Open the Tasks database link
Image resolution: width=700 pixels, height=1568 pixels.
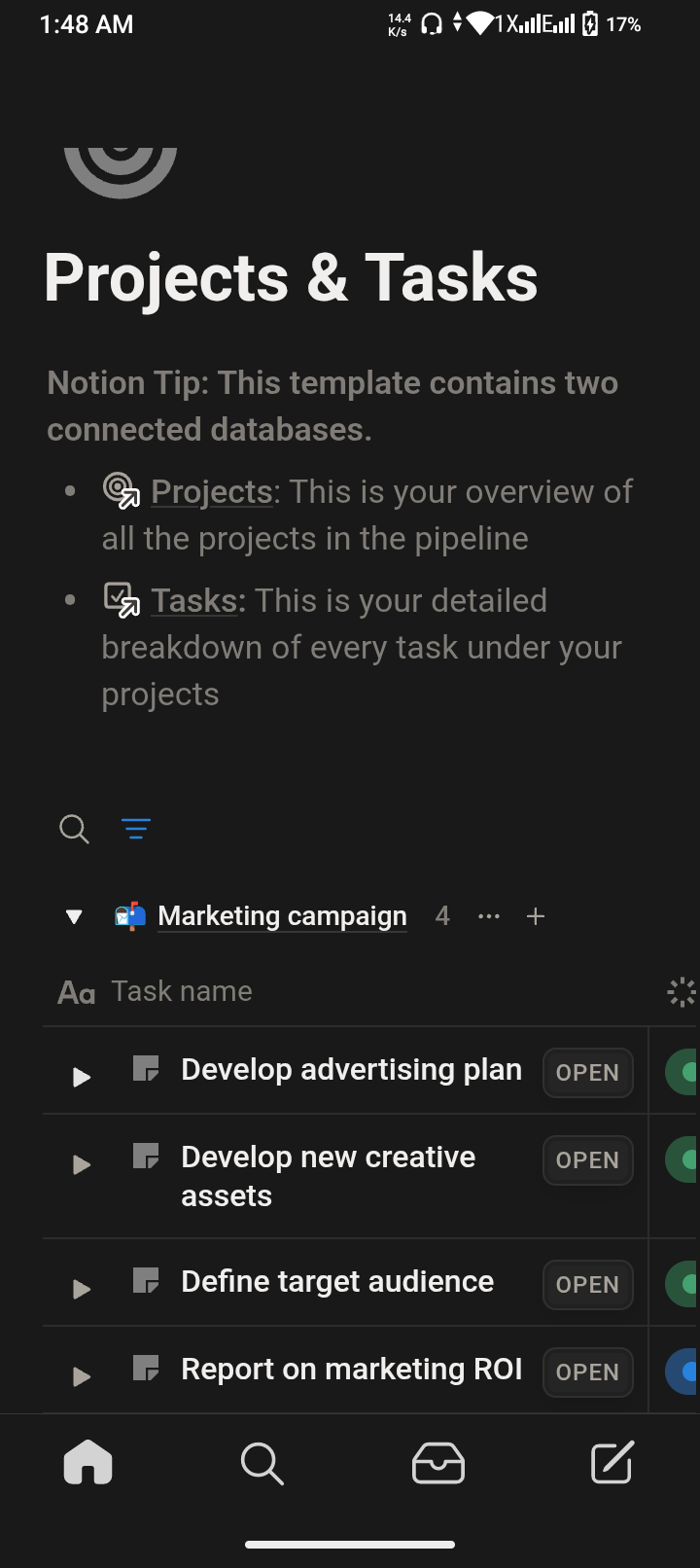[193, 601]
